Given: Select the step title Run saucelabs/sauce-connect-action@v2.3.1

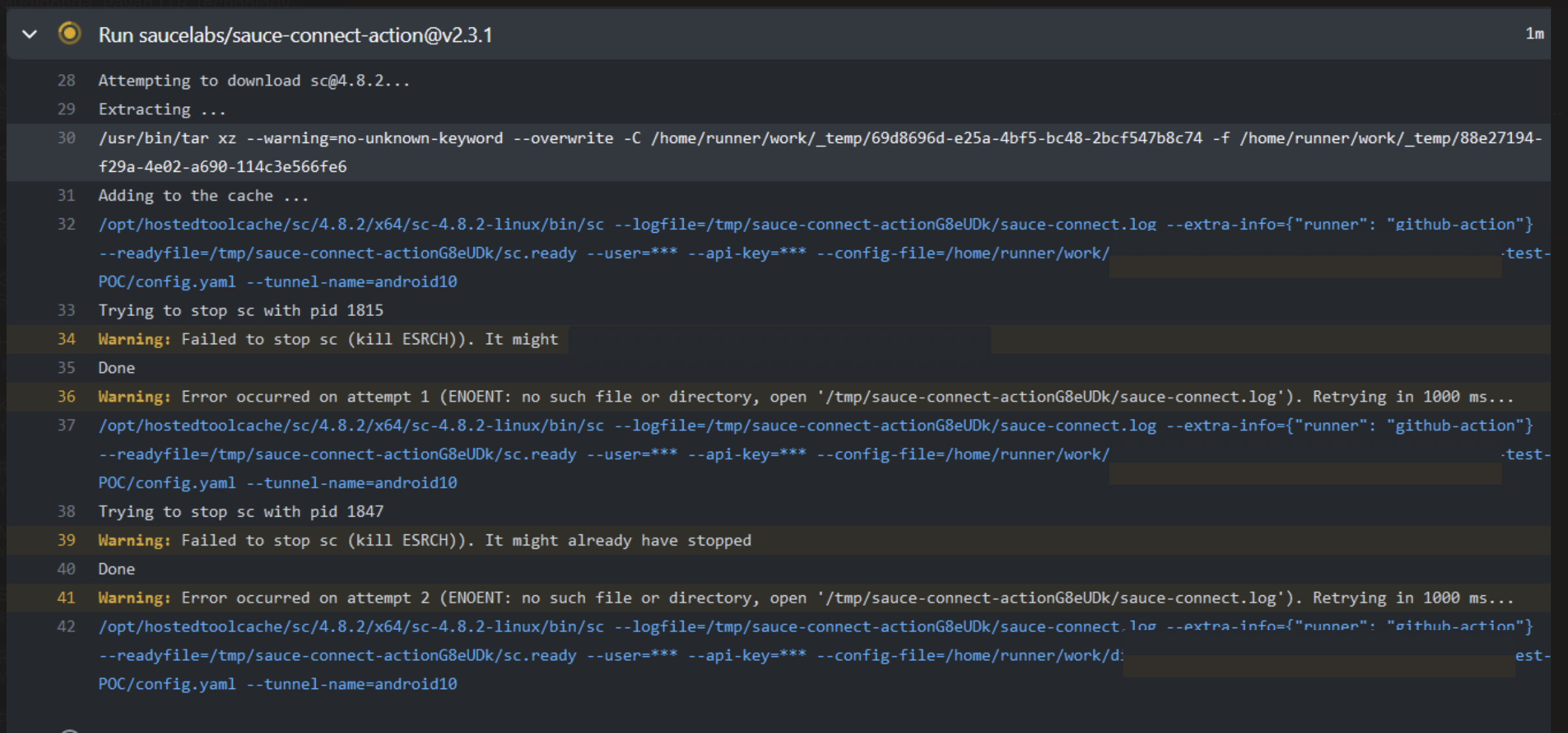Looking at the screenshot, I should (295, 35).
